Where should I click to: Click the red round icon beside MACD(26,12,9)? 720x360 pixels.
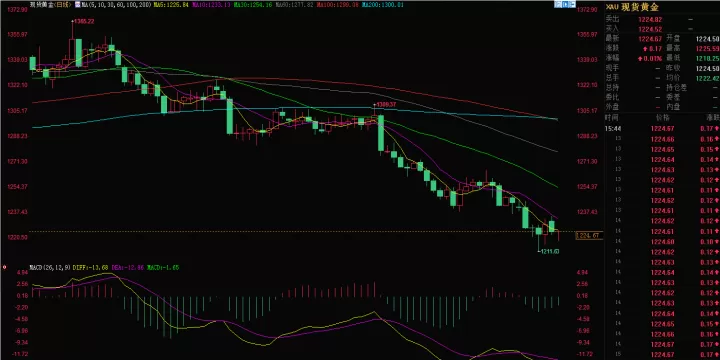point(4,267)
